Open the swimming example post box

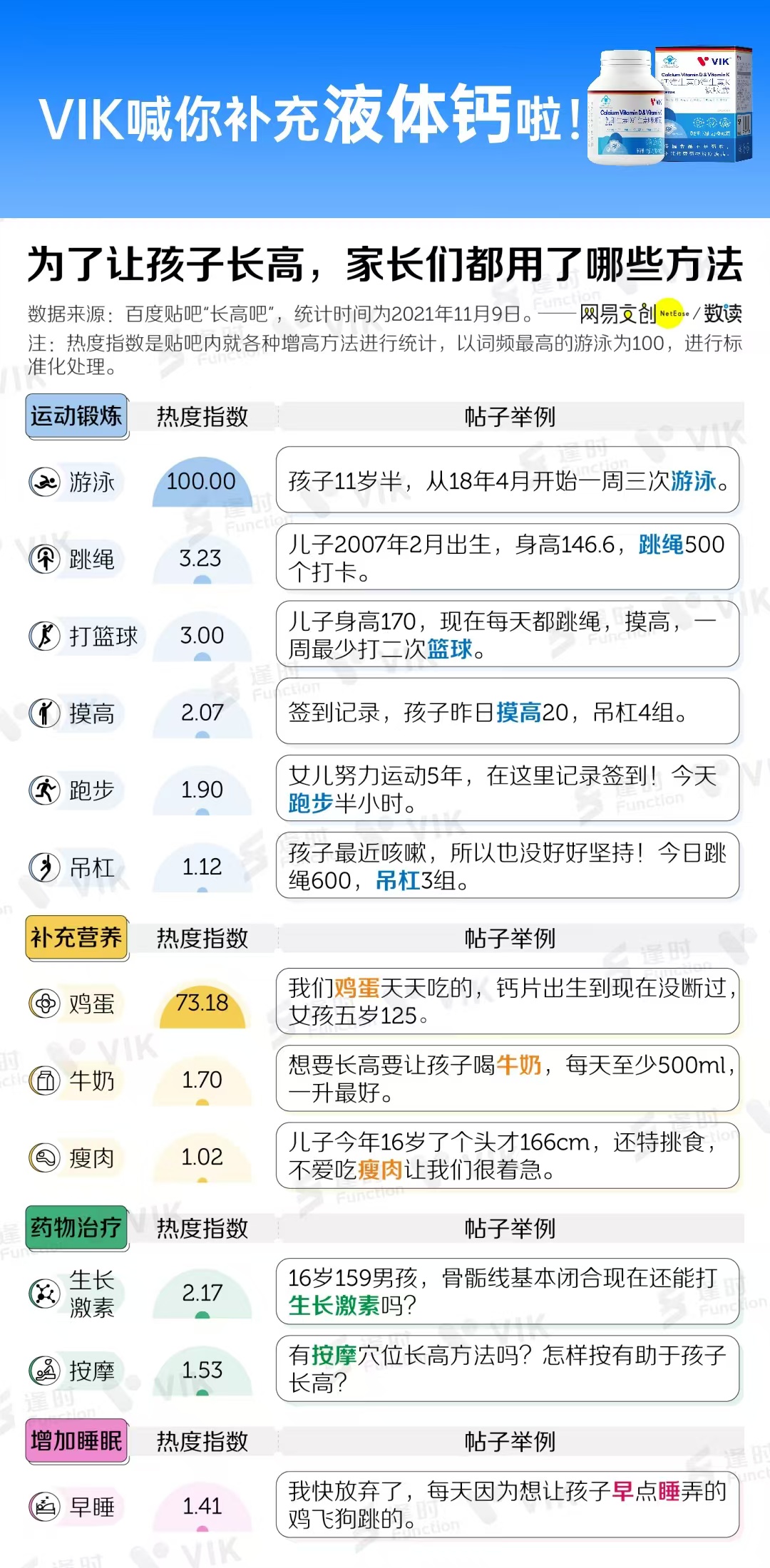tap(507, 480)
